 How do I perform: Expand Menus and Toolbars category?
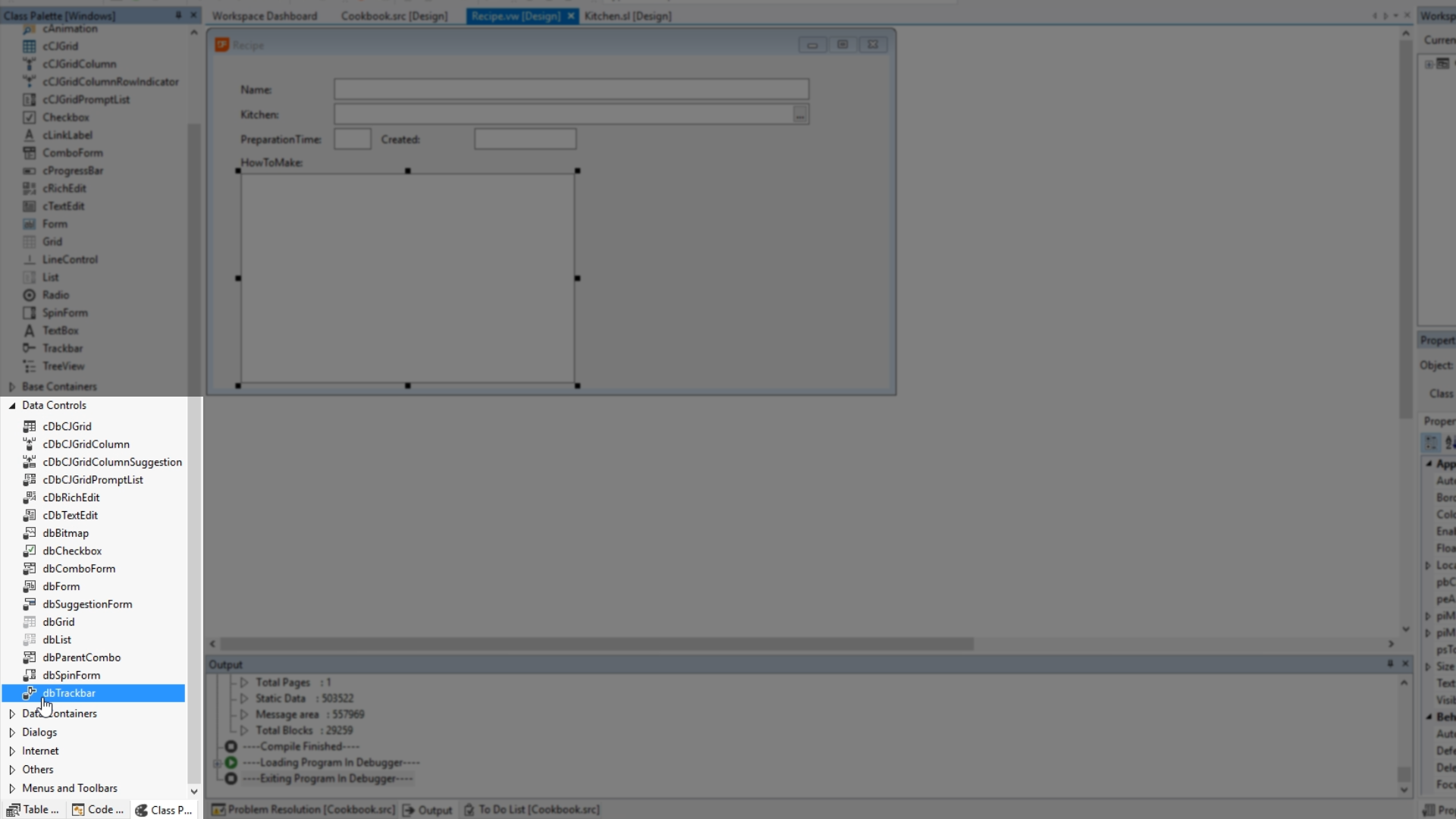pos(12,788)
